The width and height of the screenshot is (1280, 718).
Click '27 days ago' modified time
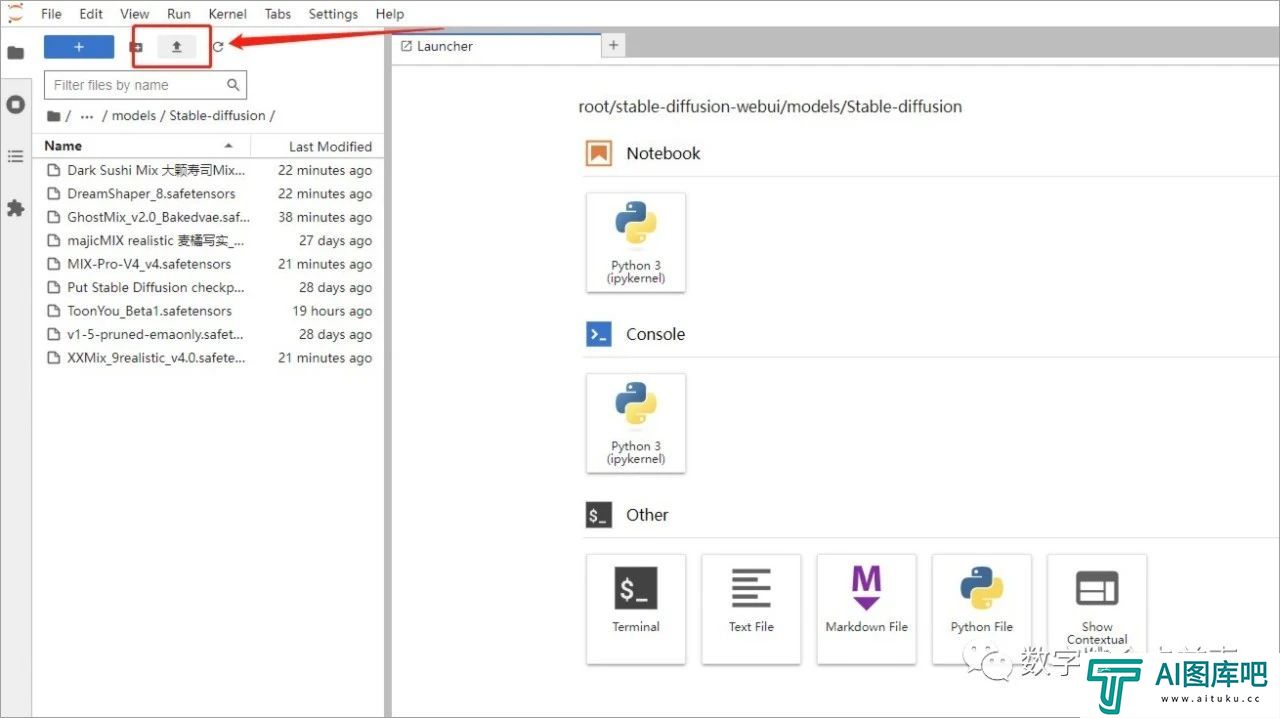point(335,241)
